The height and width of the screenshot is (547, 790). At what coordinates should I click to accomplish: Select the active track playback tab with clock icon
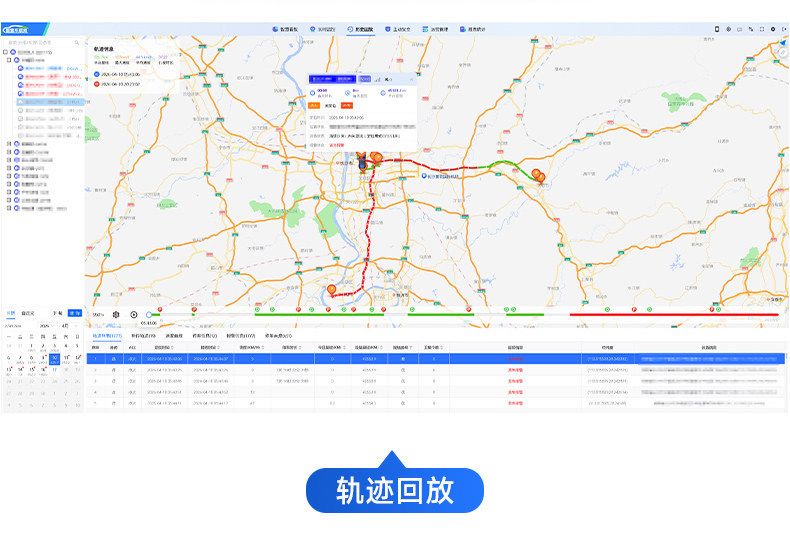click(x=360, y=29)
